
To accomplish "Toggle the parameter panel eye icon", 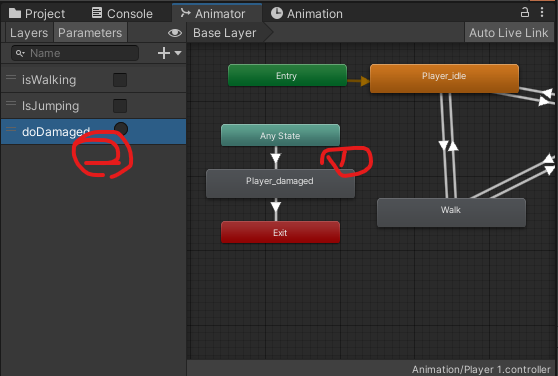I will click(174, 33).
